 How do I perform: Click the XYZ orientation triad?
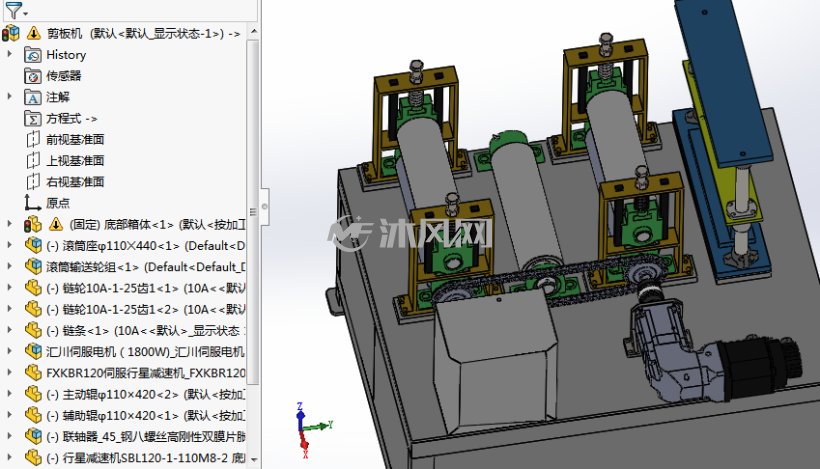pos(312,430)
